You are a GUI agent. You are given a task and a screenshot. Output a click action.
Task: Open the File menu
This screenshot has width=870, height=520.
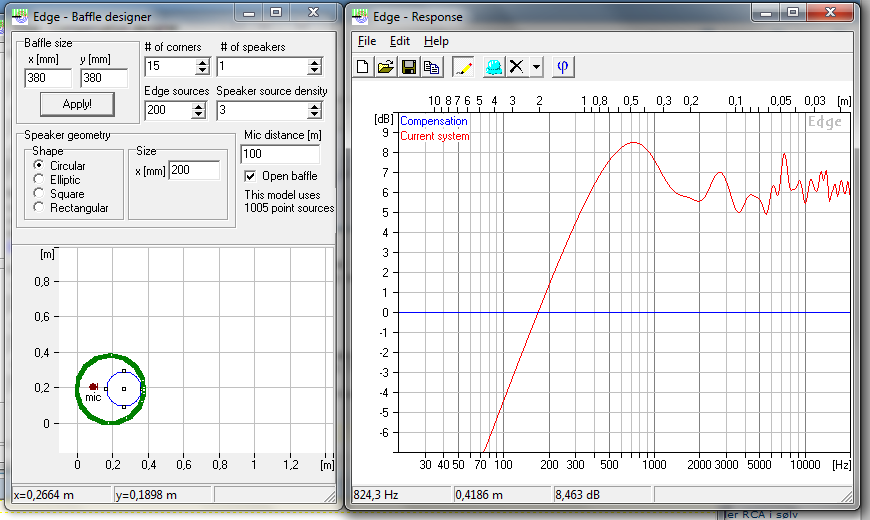(x=367, y=41)
